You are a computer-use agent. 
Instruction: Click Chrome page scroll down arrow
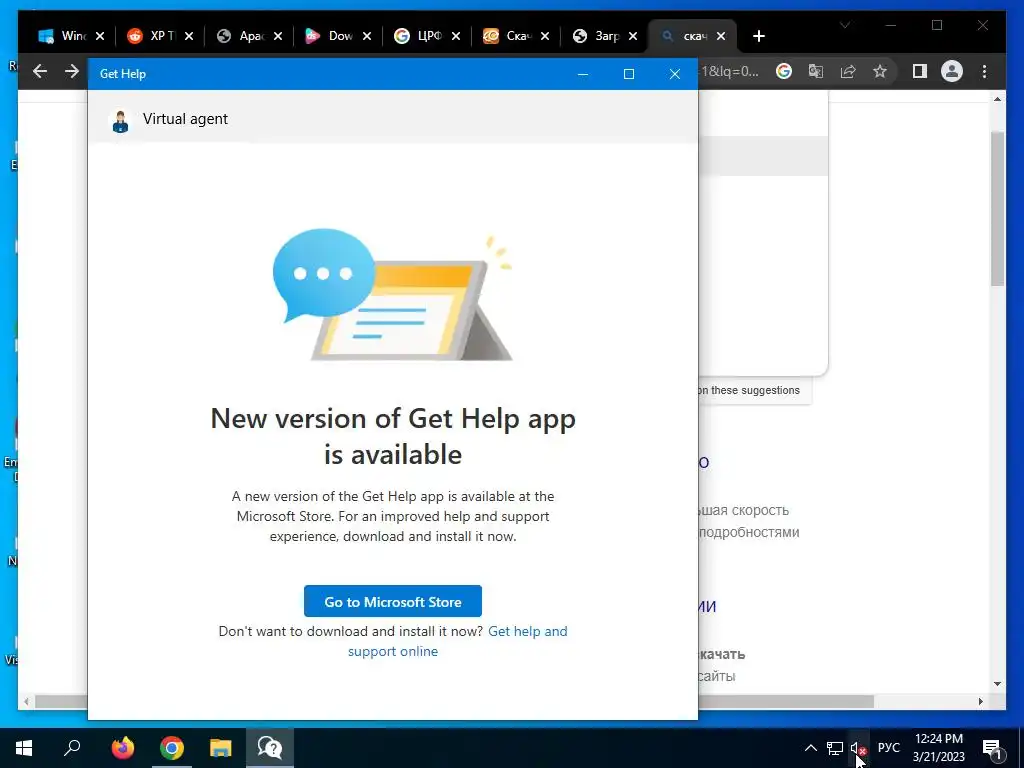[x=997, y=684]
